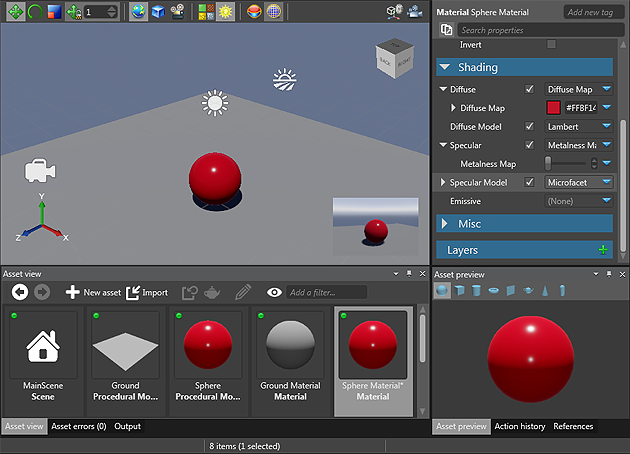
Task: Open the Action history tab
Action: tap(519, 427)
